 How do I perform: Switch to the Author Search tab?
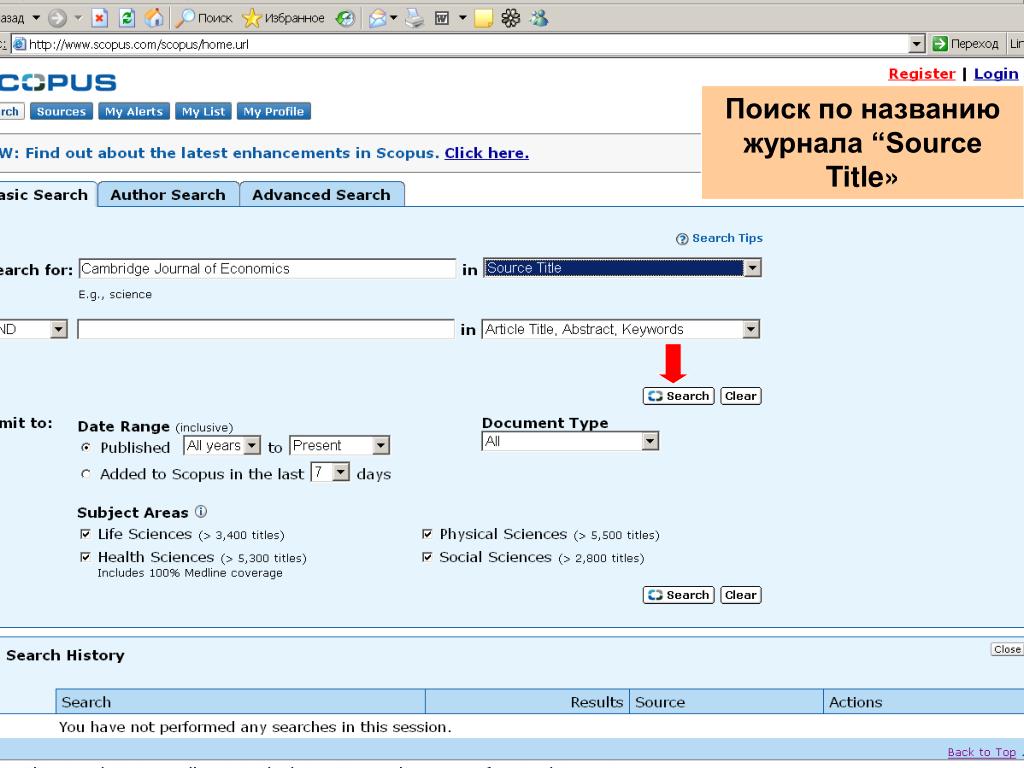(168, 195)
